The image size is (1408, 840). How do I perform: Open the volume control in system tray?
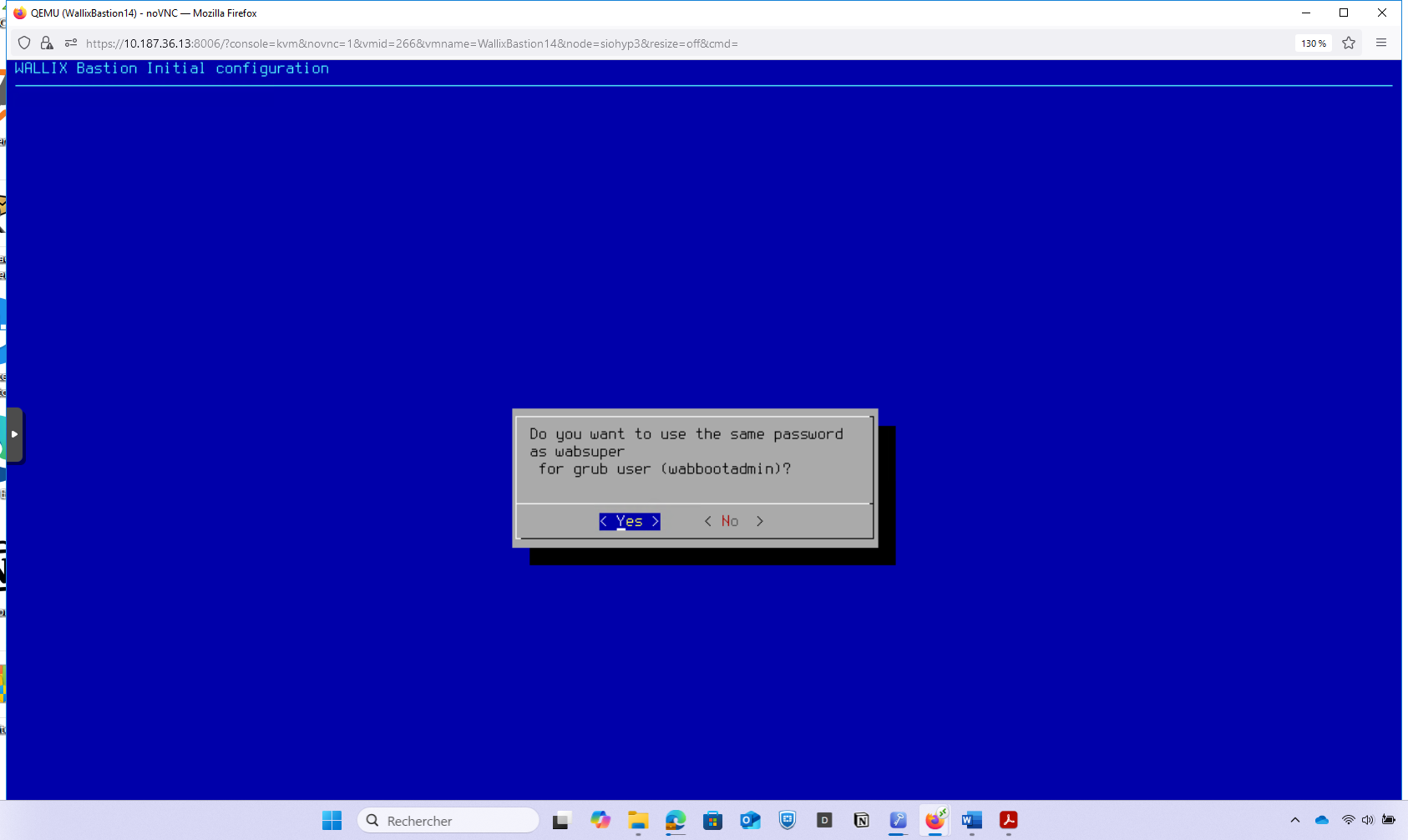[x=1367, y=820]
